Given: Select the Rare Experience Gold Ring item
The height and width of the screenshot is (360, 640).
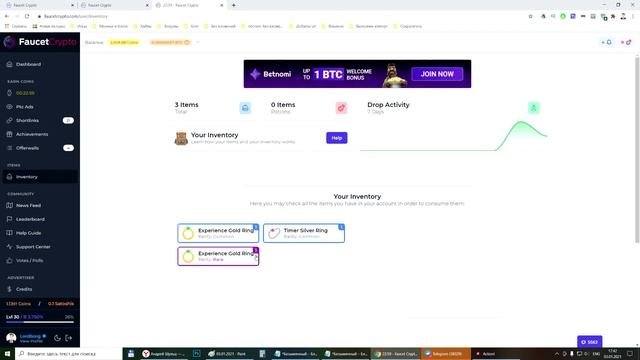Looking at the screenshot, I should coord(218,256).
